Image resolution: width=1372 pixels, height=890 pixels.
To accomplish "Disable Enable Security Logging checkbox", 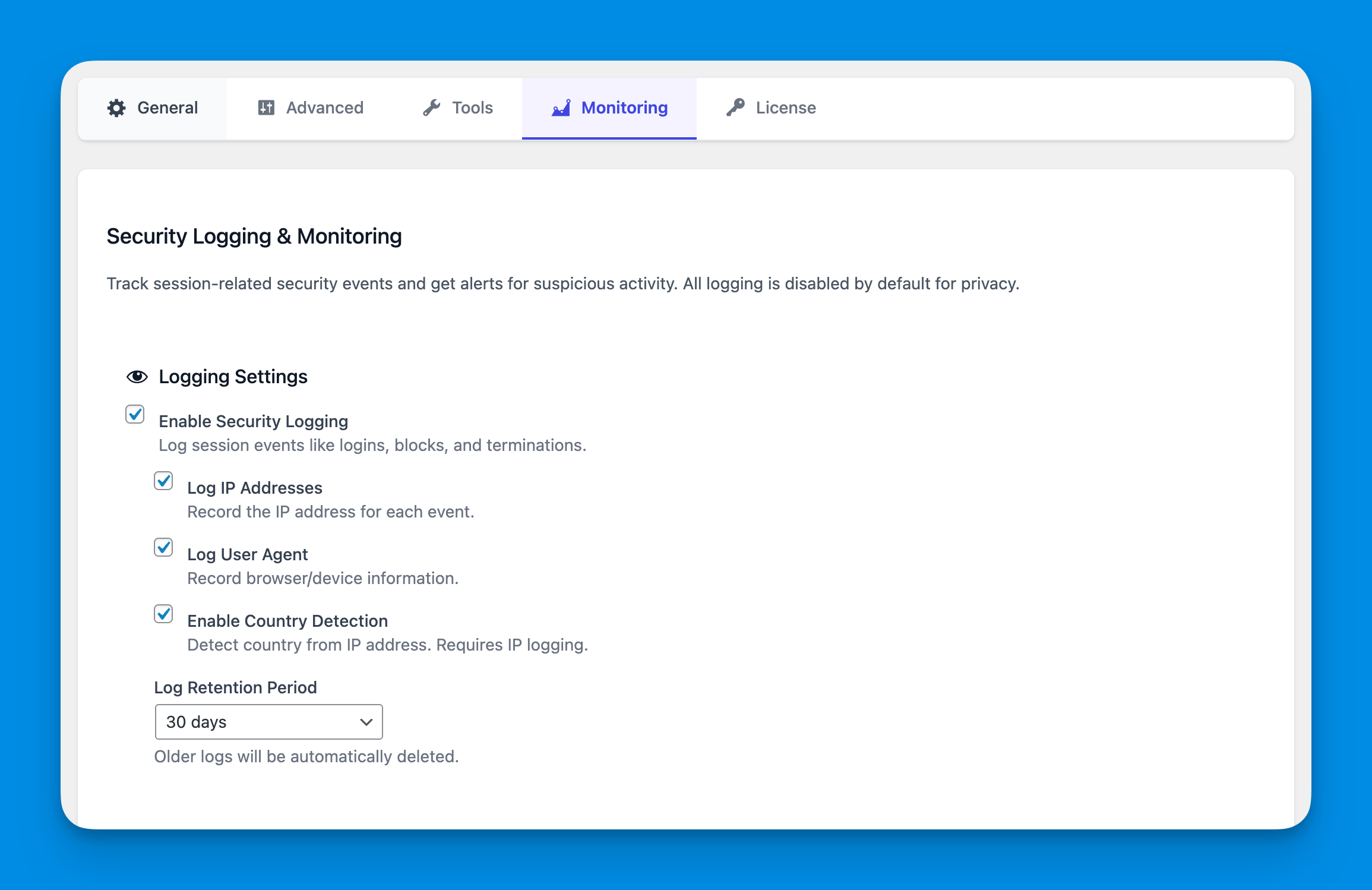I will (x=135, y=414).
